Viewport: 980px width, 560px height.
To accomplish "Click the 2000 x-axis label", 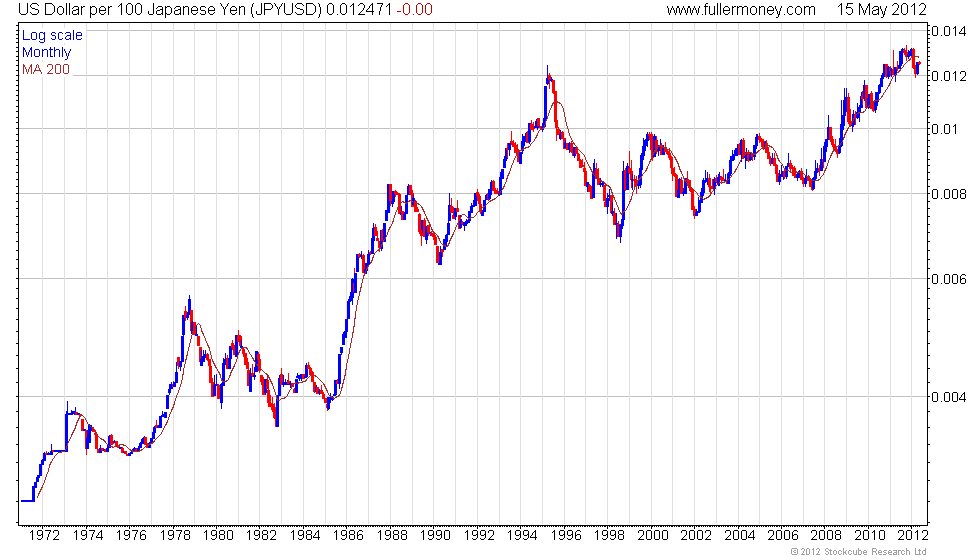I will 652,536.
